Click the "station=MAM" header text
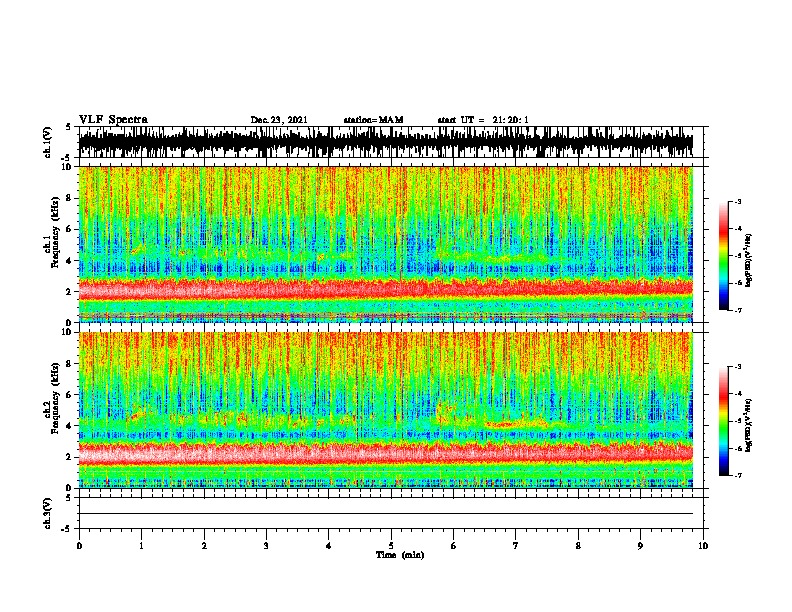The height and width of the screenshot is (612, 792). click(373, 120)
